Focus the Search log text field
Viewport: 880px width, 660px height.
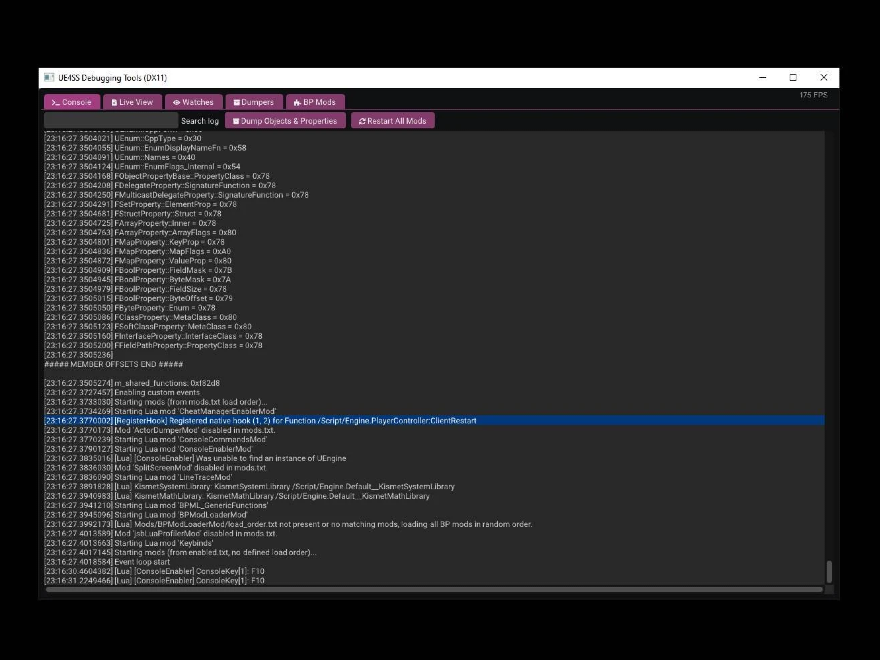tap(110, 121)
